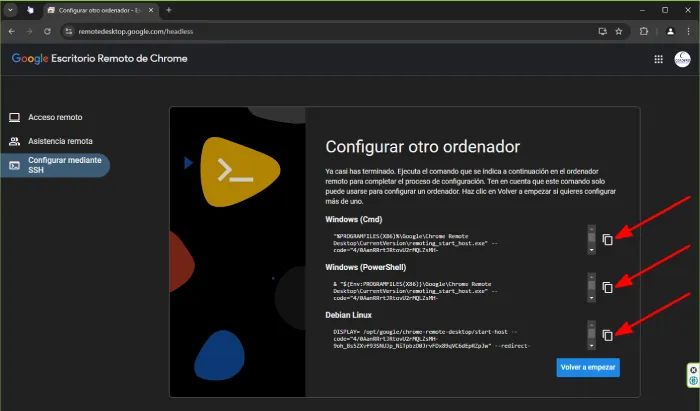Image resolution: width=700 pixels, height=411 pixels.
Task: Go back in browser history
Action: coord(12,31)
